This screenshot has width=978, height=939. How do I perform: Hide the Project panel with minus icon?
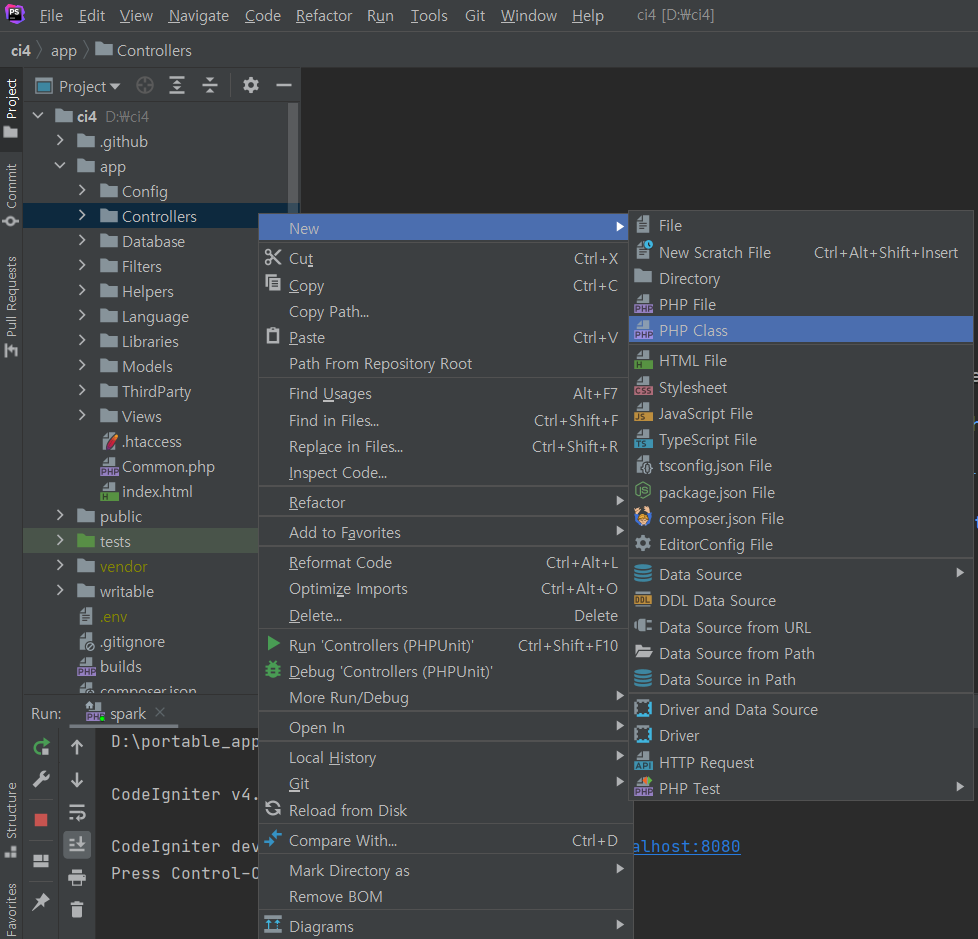click(284, 85)
